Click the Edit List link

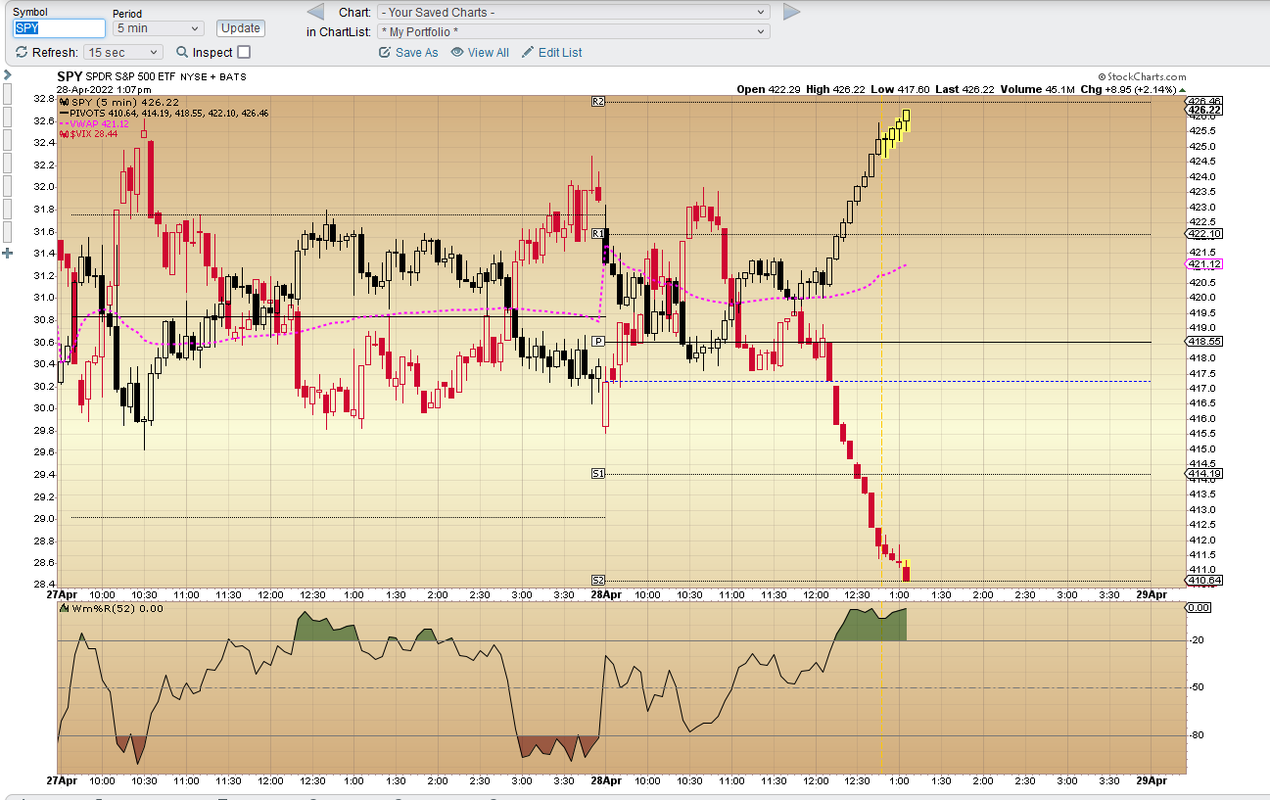click(x=552, y=52)
